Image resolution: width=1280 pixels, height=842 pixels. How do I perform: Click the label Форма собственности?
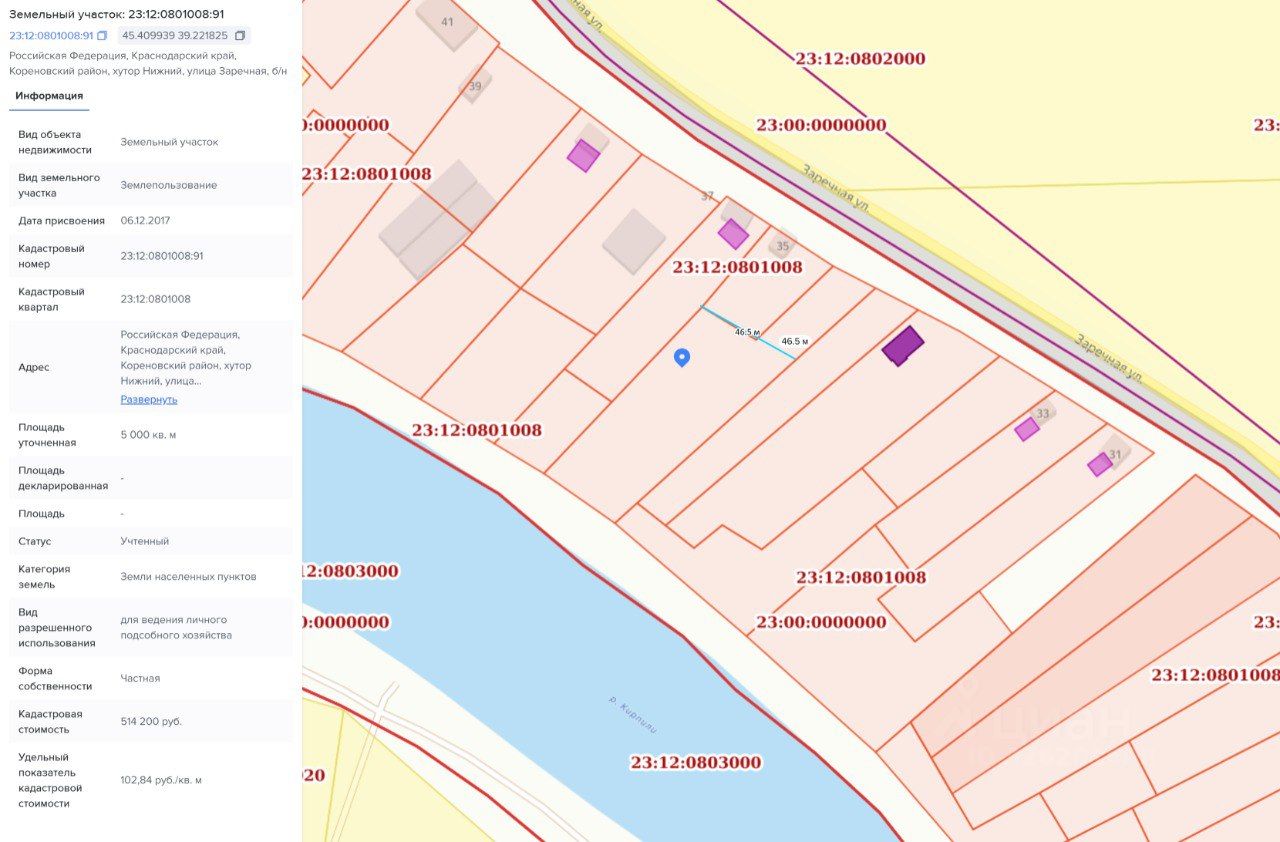coord(55,678)
